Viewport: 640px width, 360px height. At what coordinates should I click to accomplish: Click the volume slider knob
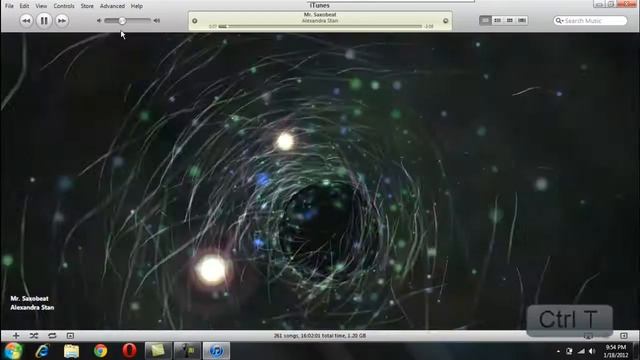pos(122,20)
